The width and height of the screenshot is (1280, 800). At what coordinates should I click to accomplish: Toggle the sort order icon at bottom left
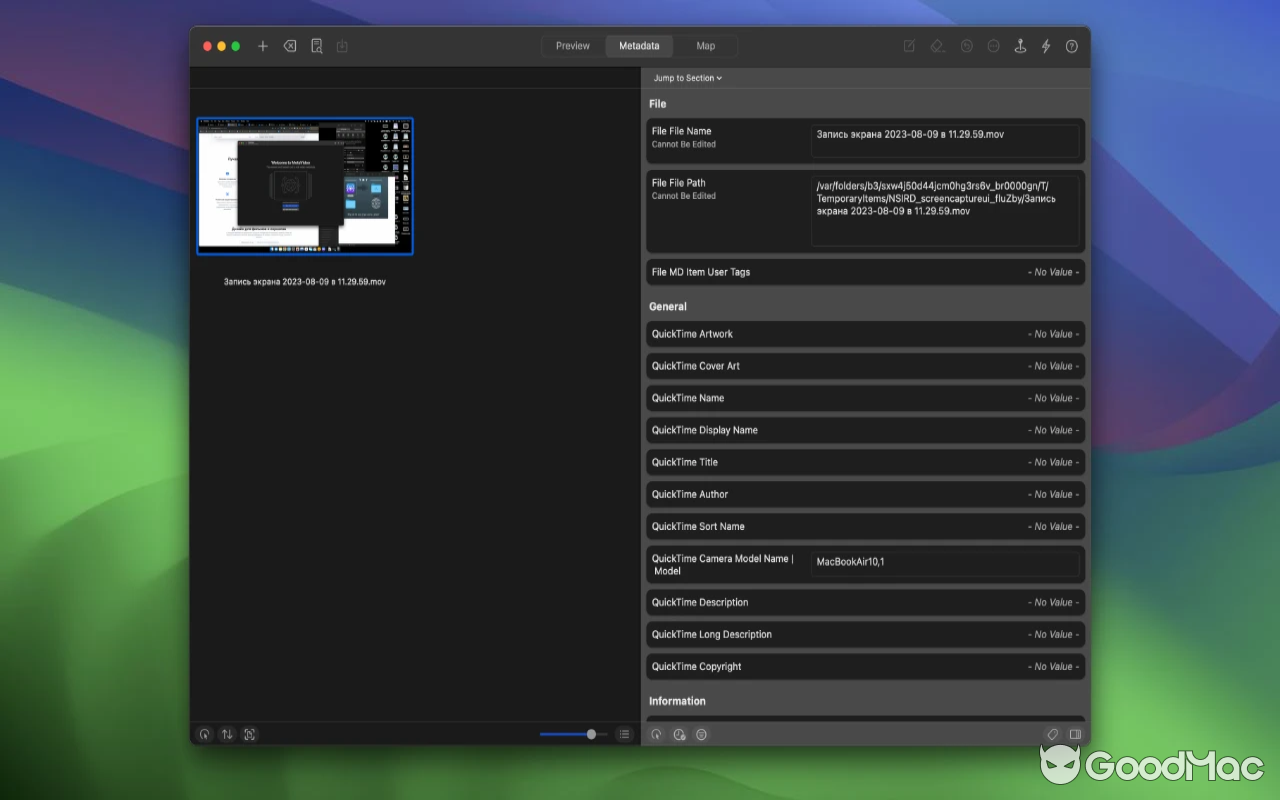(227, 734)
